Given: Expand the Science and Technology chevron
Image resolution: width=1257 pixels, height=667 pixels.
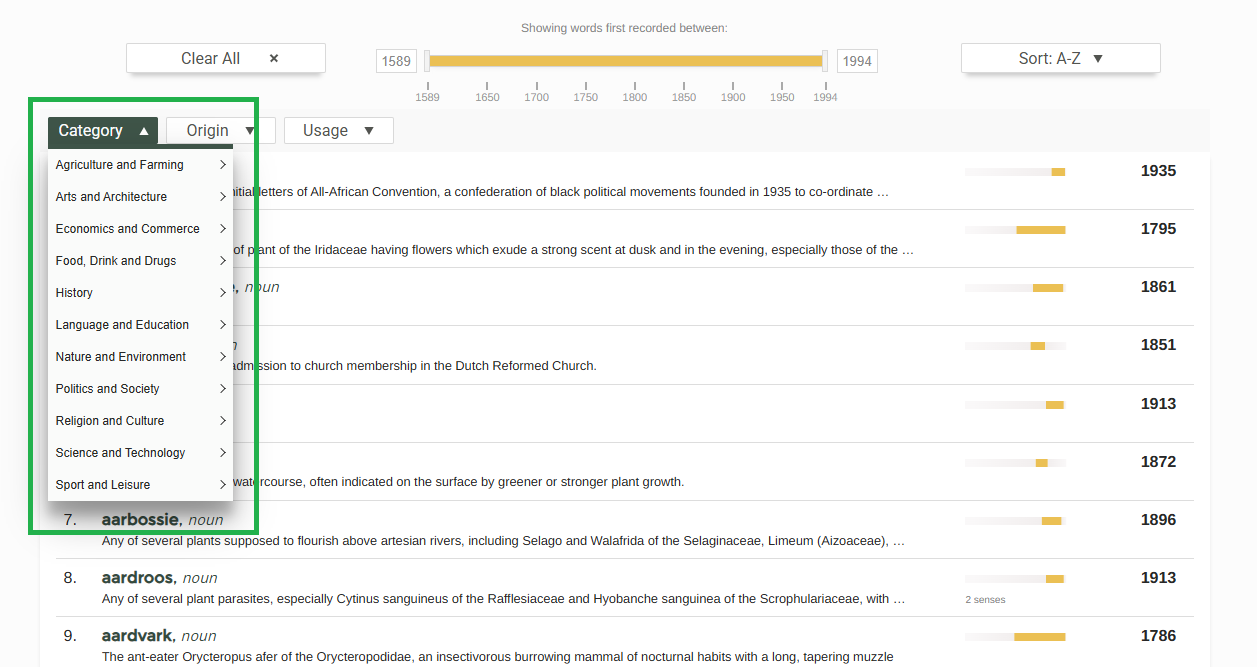Looking at the screenshot, I should [x=223, y=453].
